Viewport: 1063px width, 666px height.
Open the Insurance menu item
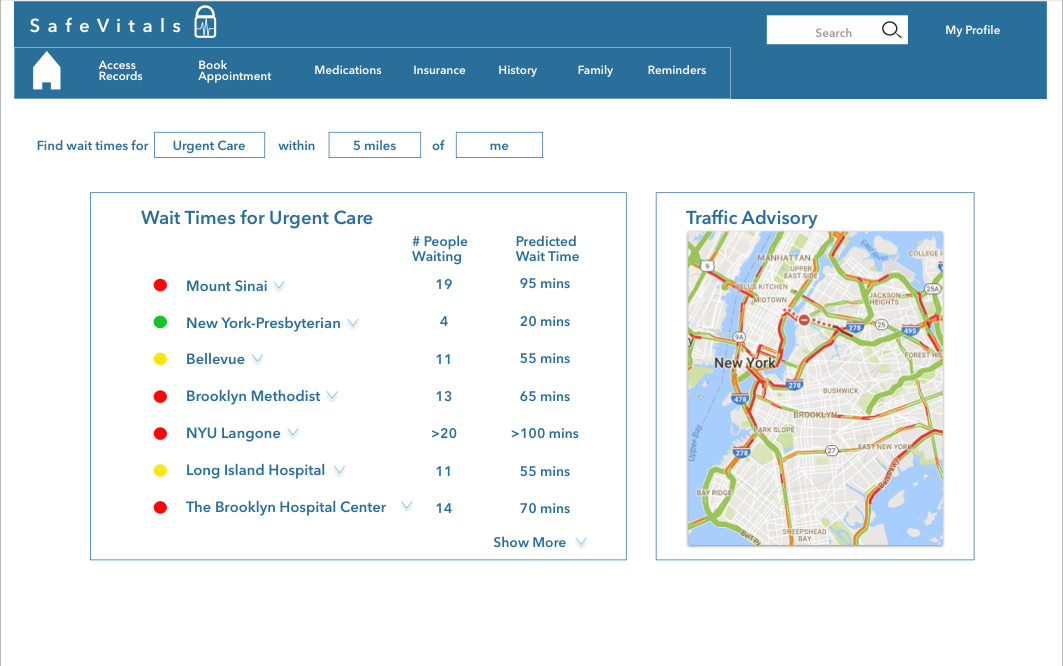coord(439,70)
